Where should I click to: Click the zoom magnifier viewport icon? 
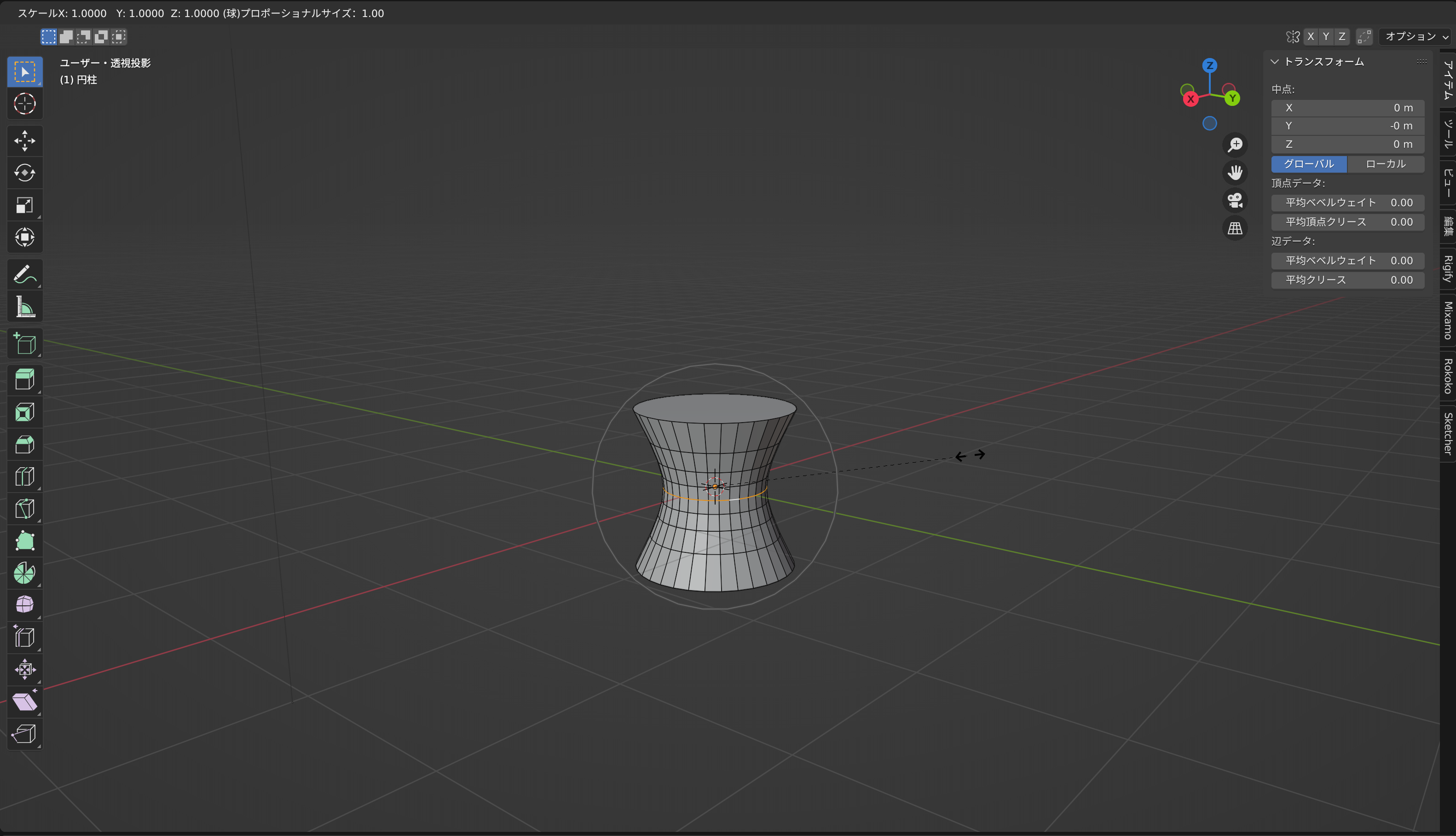(x=1235, y=145)
